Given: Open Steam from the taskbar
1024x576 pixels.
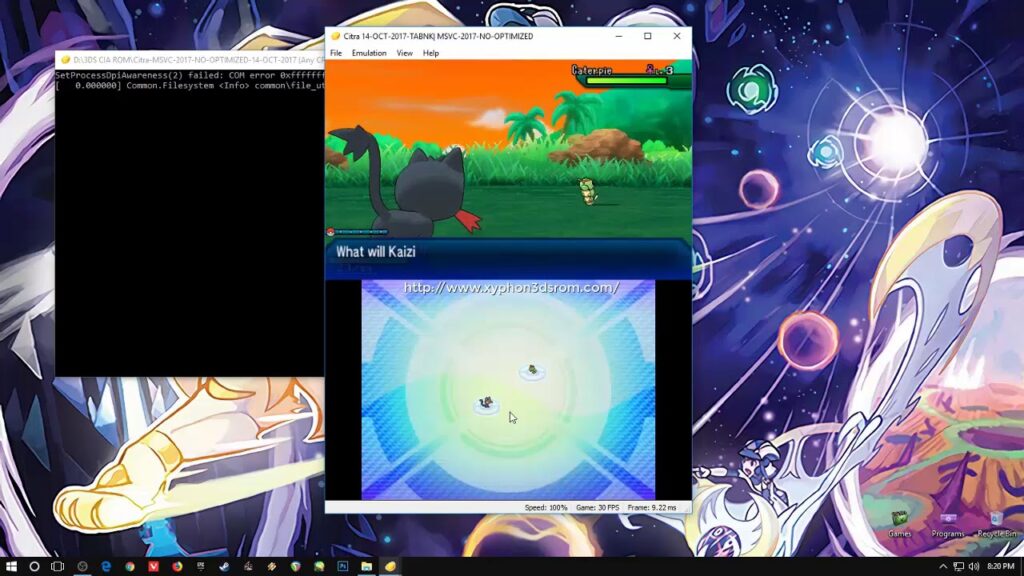Looking at the screenshot, I should coord(224,566).
